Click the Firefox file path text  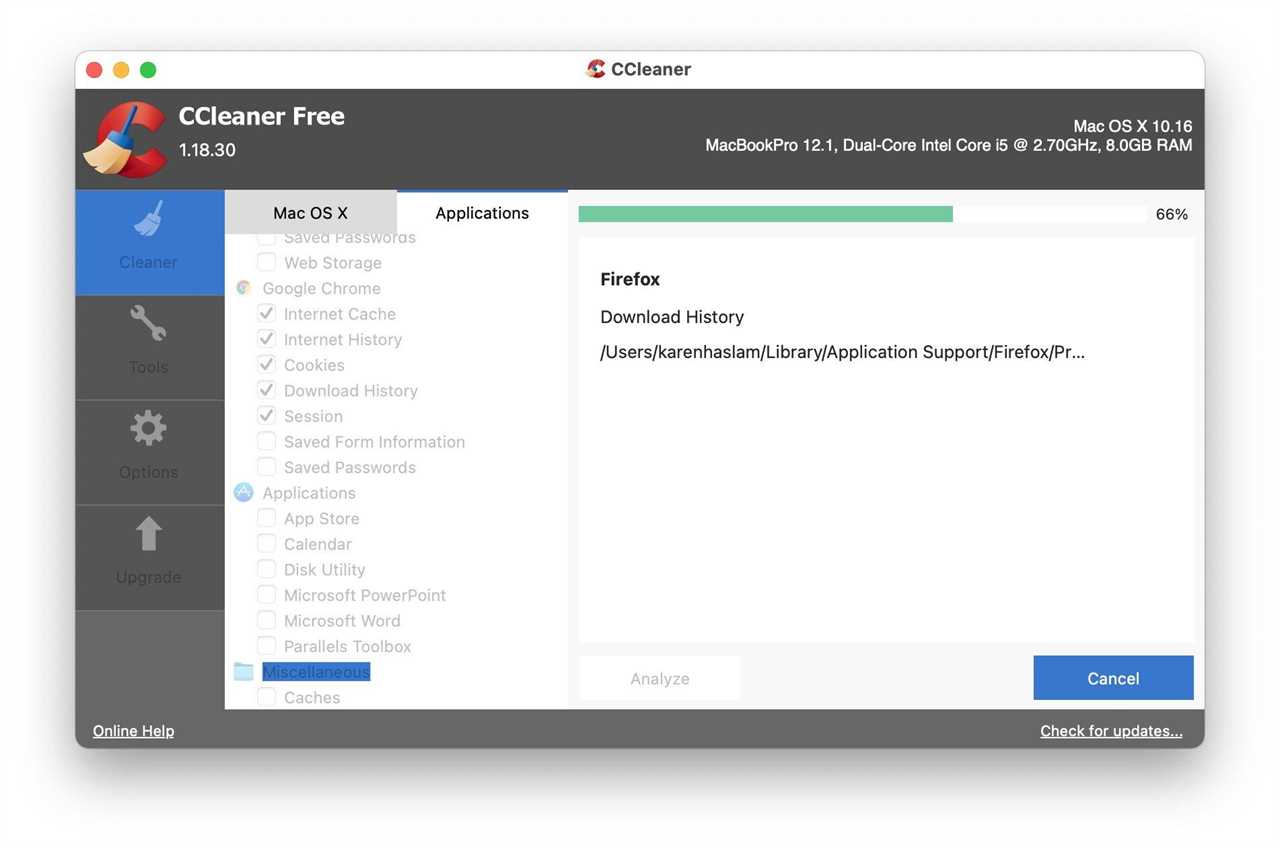(843, 352)
